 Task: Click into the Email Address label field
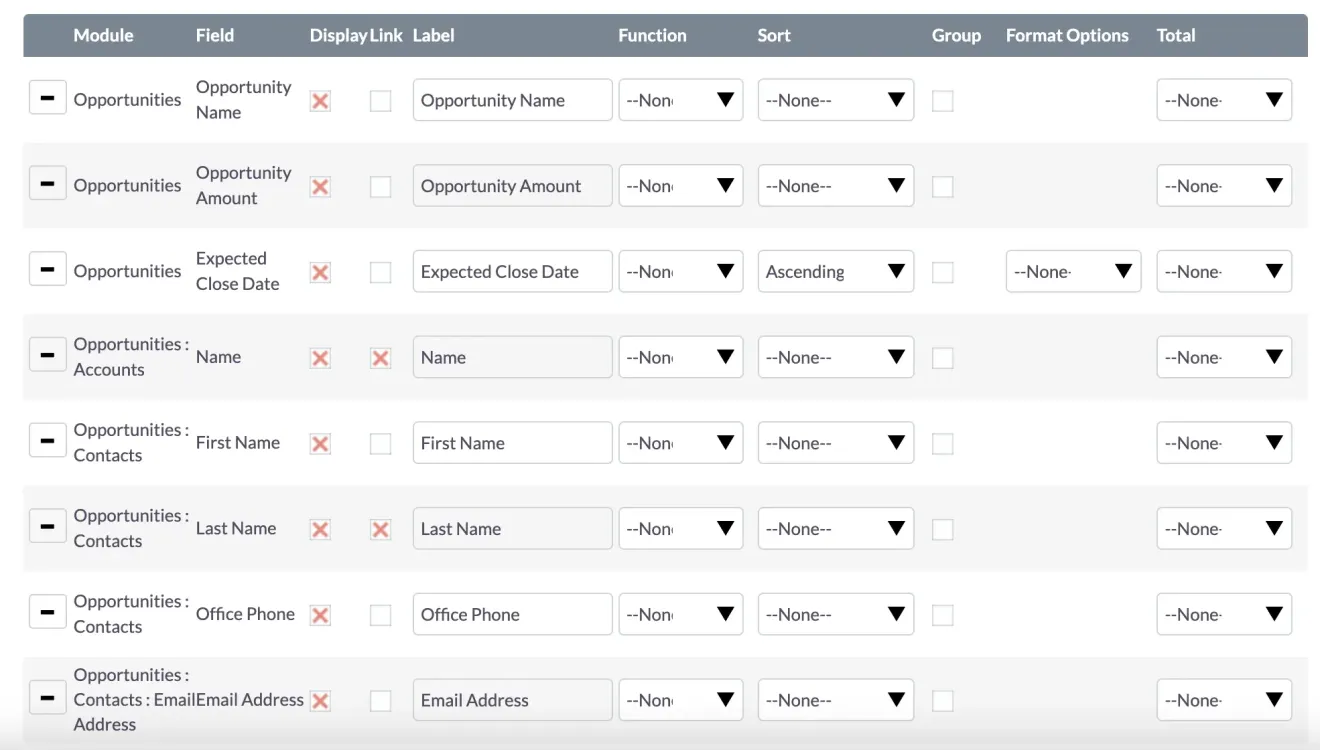pyautogui.click(x=512, y=699)
